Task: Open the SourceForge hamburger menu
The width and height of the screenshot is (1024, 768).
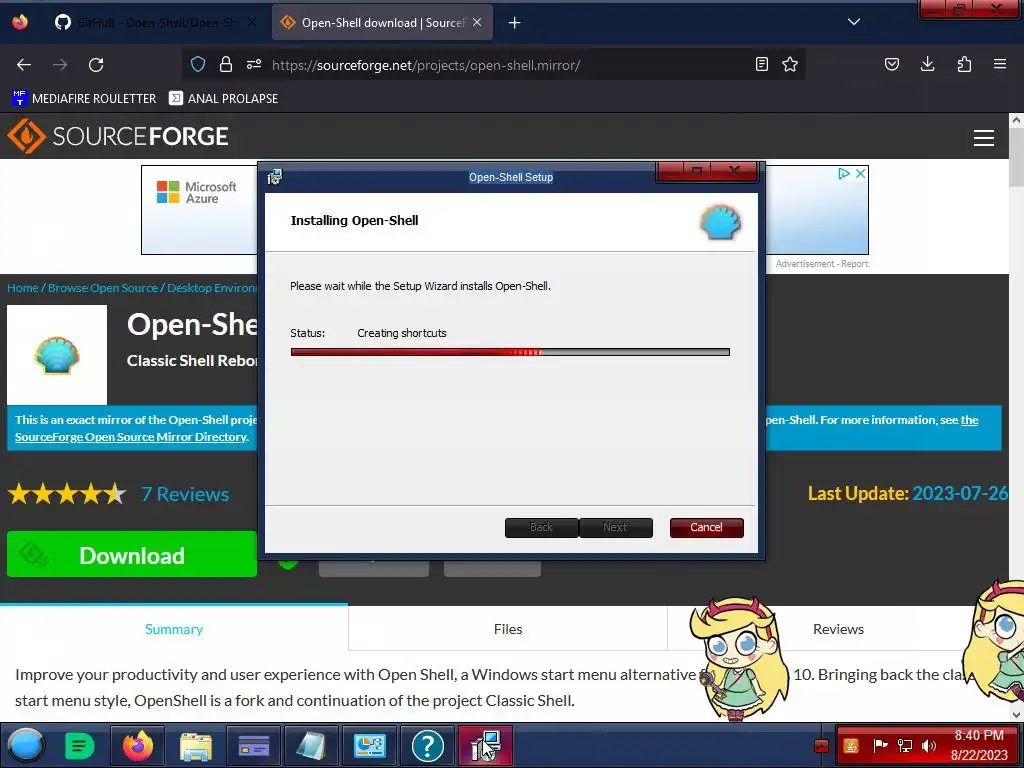Action: pyautogui.click(x=984, y=138)
